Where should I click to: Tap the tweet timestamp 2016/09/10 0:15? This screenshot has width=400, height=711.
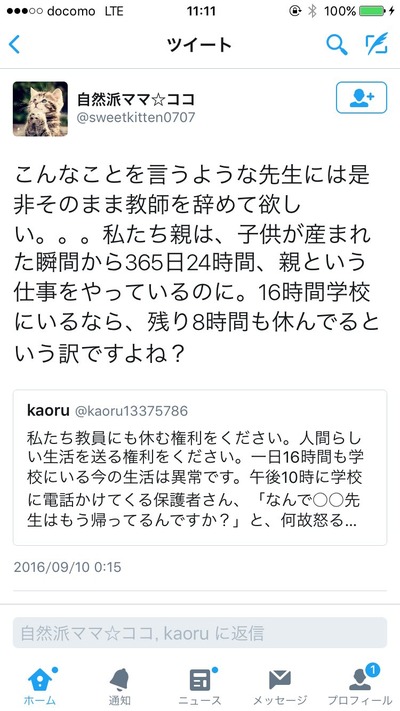point(68,567)
